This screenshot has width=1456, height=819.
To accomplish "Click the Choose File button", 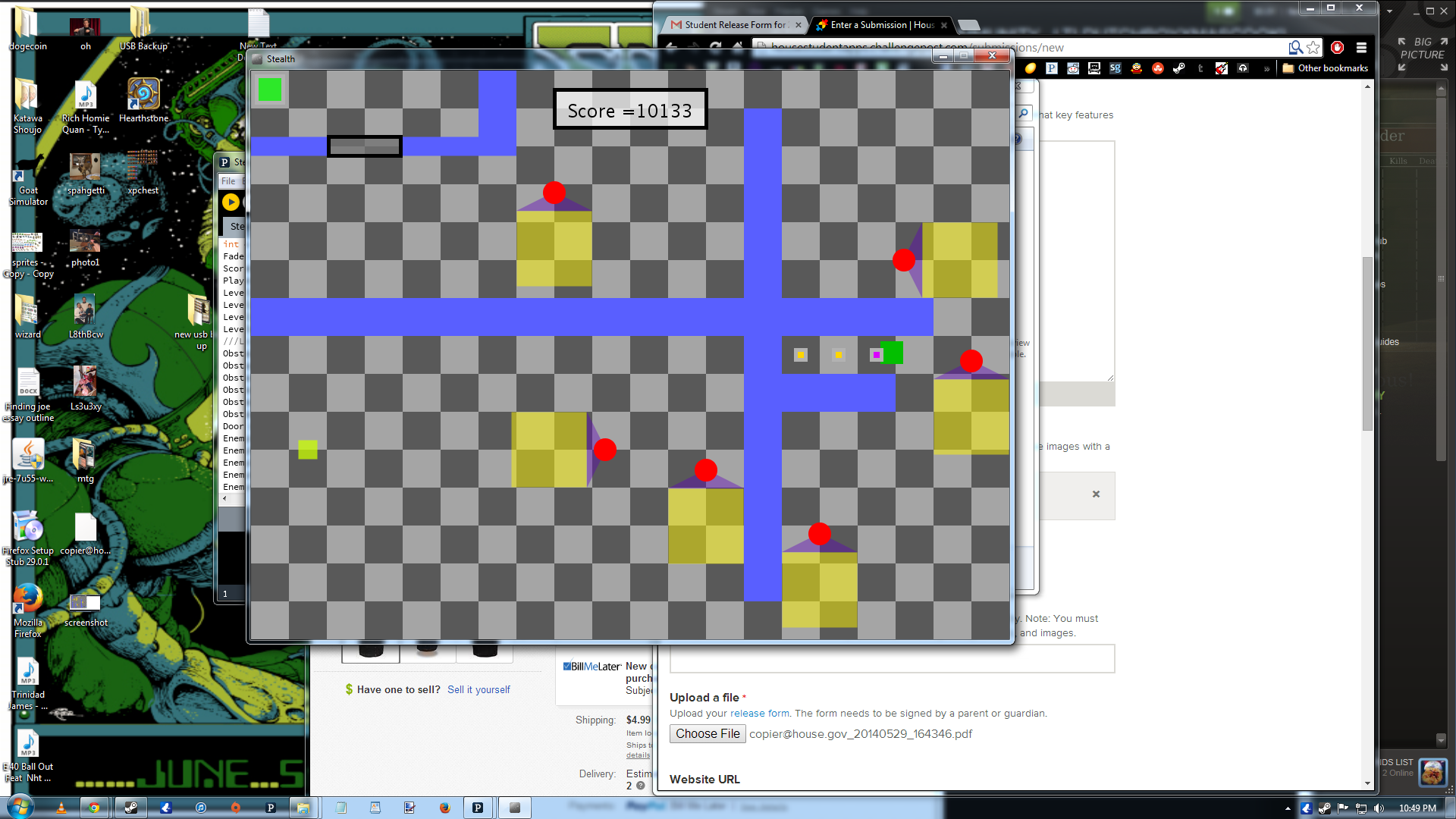I will [x=708, y=733].
